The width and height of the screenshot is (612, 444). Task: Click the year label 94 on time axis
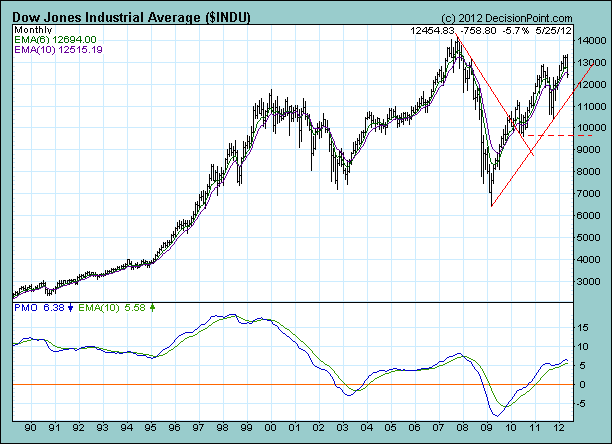[126, 428]
